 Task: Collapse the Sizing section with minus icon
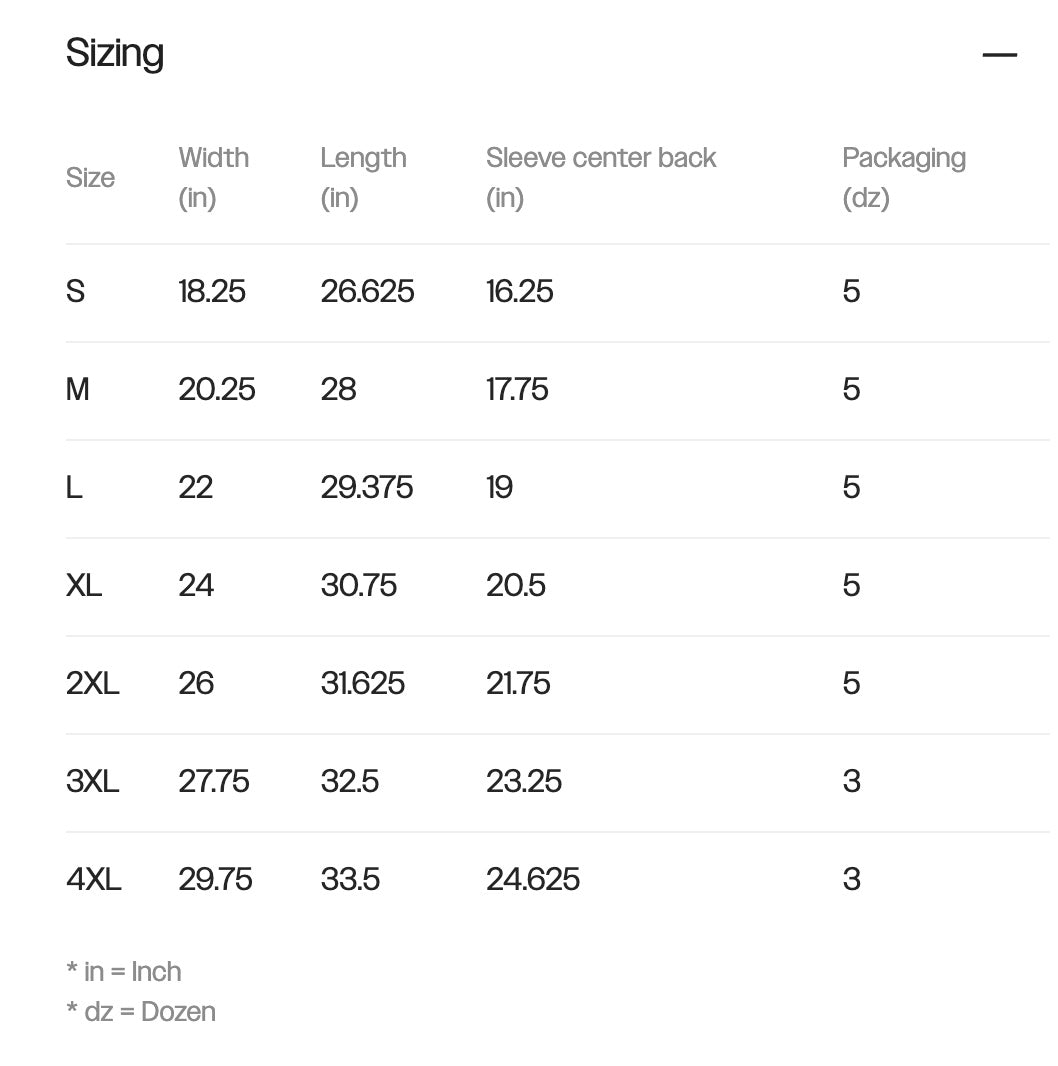click(x=999, y=55)
